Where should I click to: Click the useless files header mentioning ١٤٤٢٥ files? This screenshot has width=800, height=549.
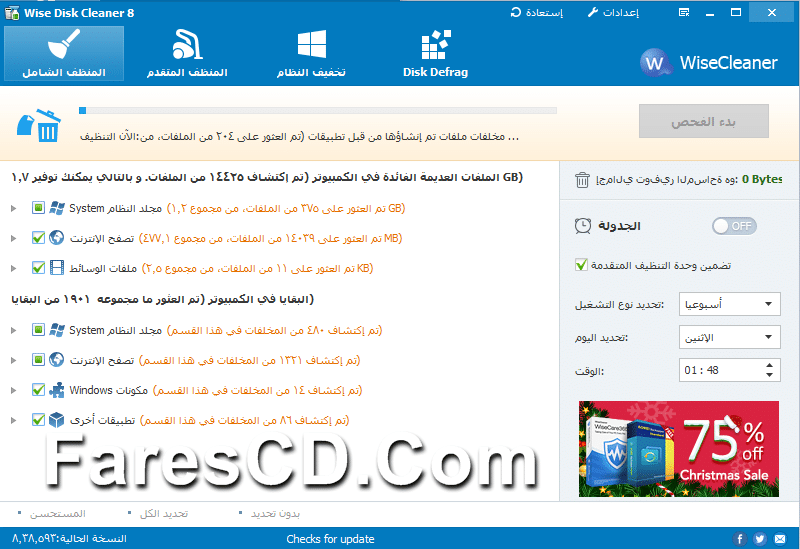point(267,177)
